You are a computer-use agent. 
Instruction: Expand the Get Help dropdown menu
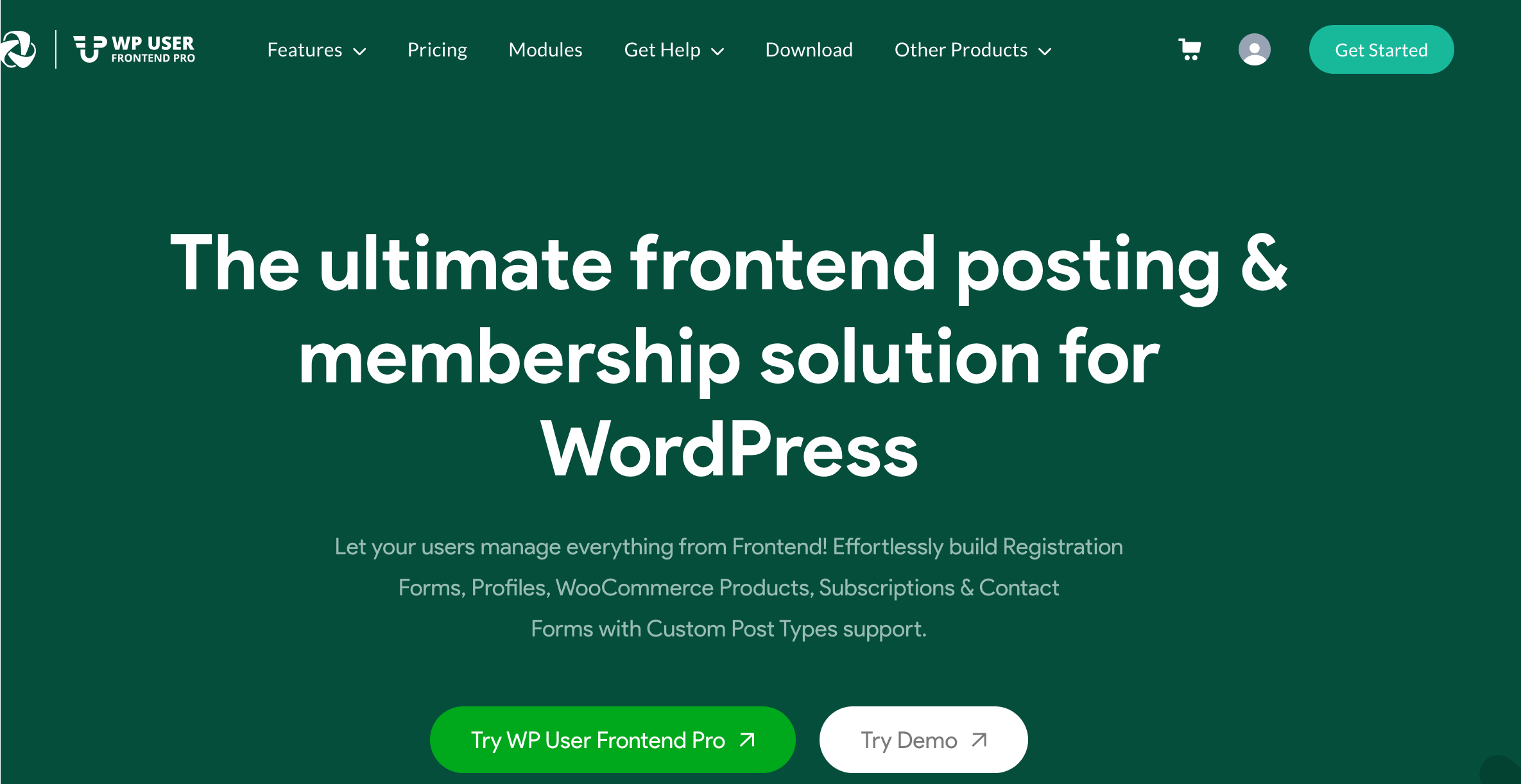[x=673, y=49]
